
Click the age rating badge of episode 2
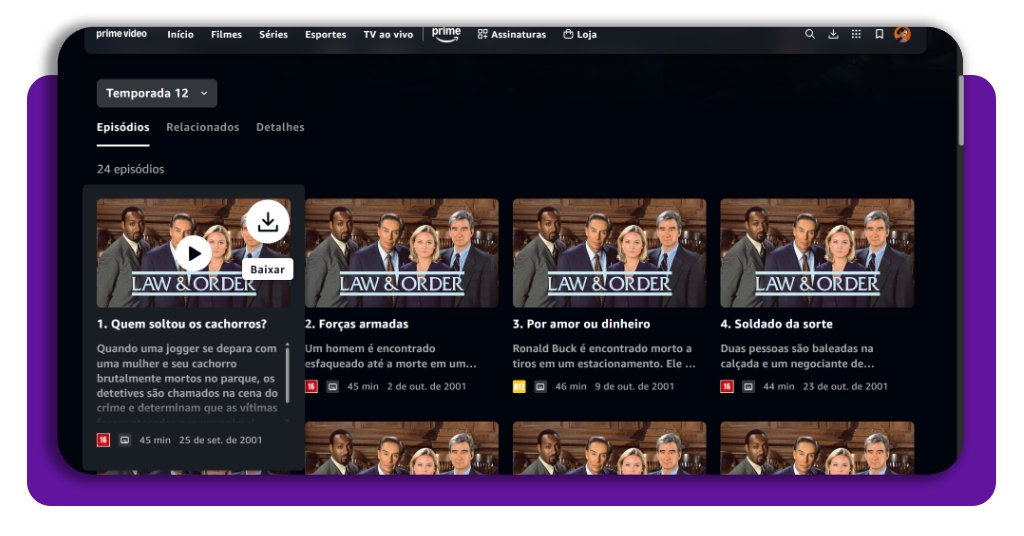pos(312,386)
